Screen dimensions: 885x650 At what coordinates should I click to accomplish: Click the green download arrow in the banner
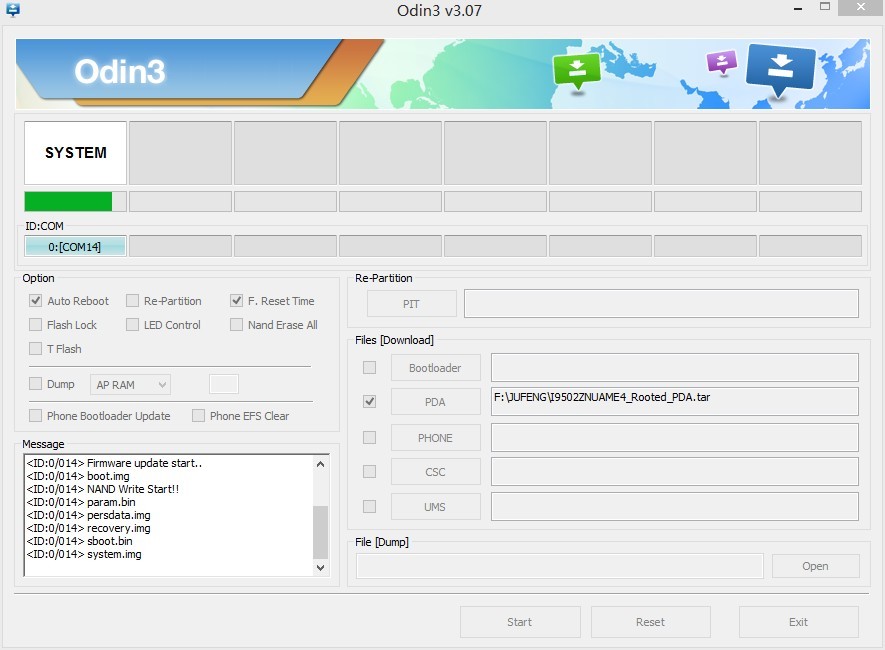pos(577,68)
